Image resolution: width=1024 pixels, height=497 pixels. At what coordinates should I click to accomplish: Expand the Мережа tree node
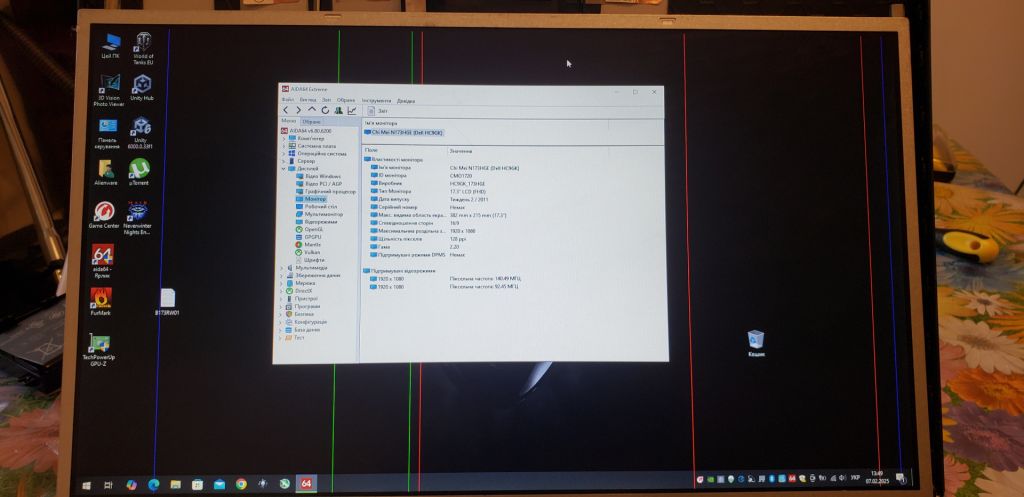(282, 283)
